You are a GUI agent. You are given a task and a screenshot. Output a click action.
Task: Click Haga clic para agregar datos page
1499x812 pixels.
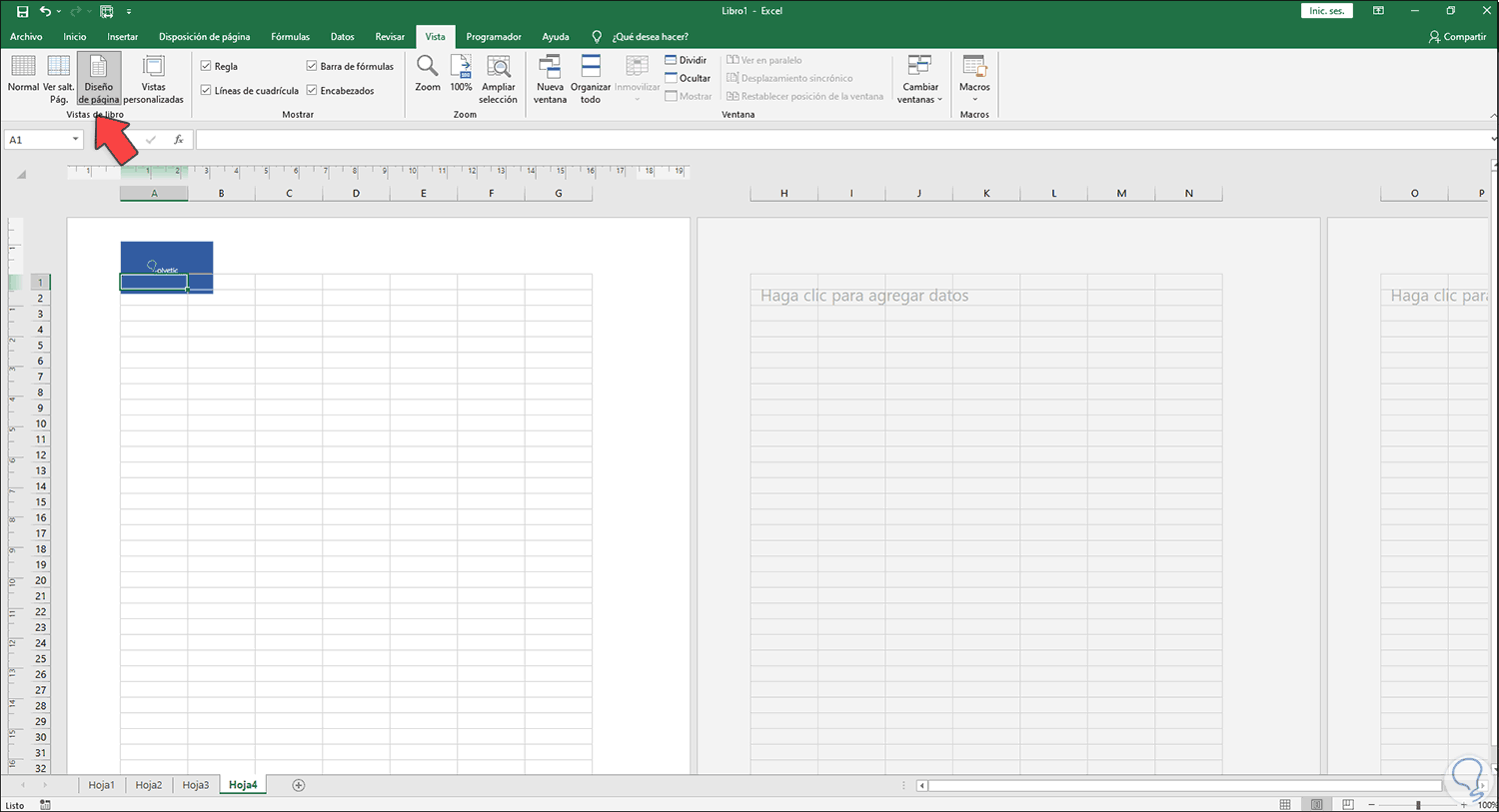click(x=864, y=296)
